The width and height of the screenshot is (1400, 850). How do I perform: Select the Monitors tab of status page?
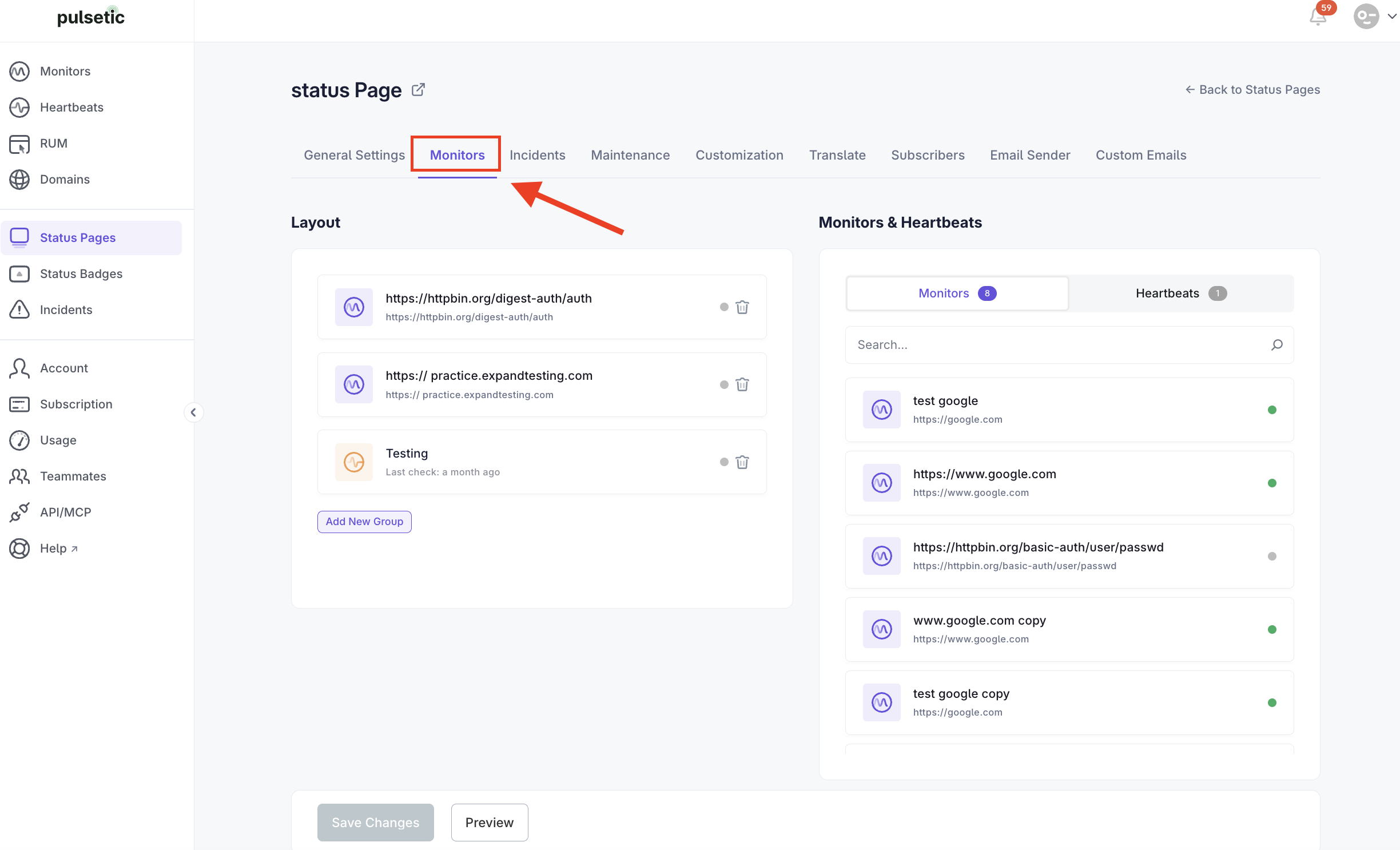click(458, 155)
